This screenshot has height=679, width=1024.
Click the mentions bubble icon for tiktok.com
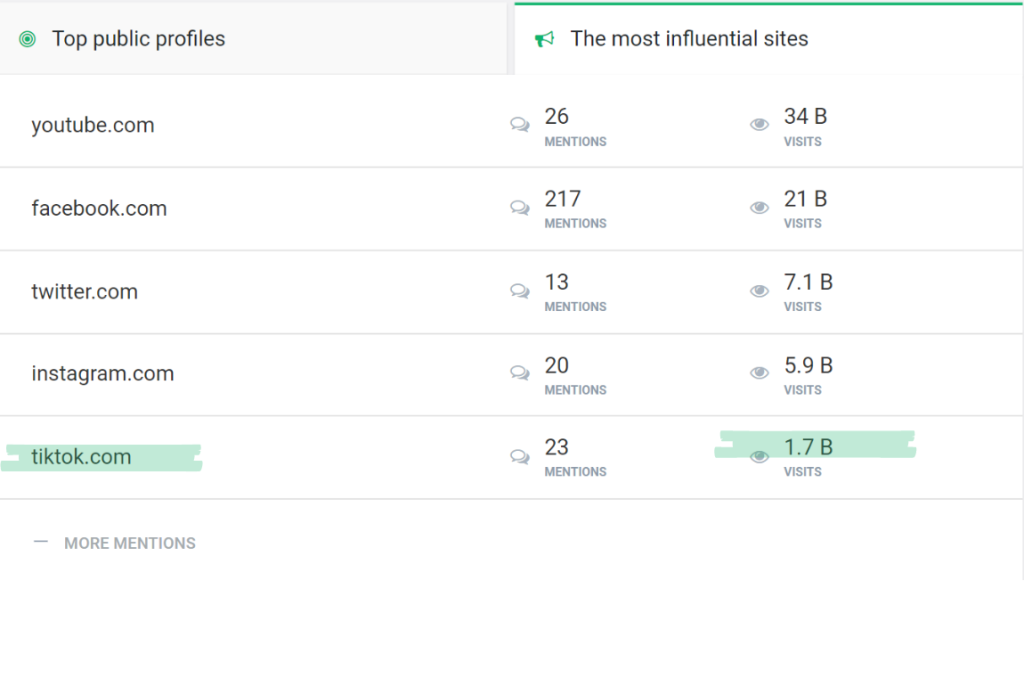(520, 456)
